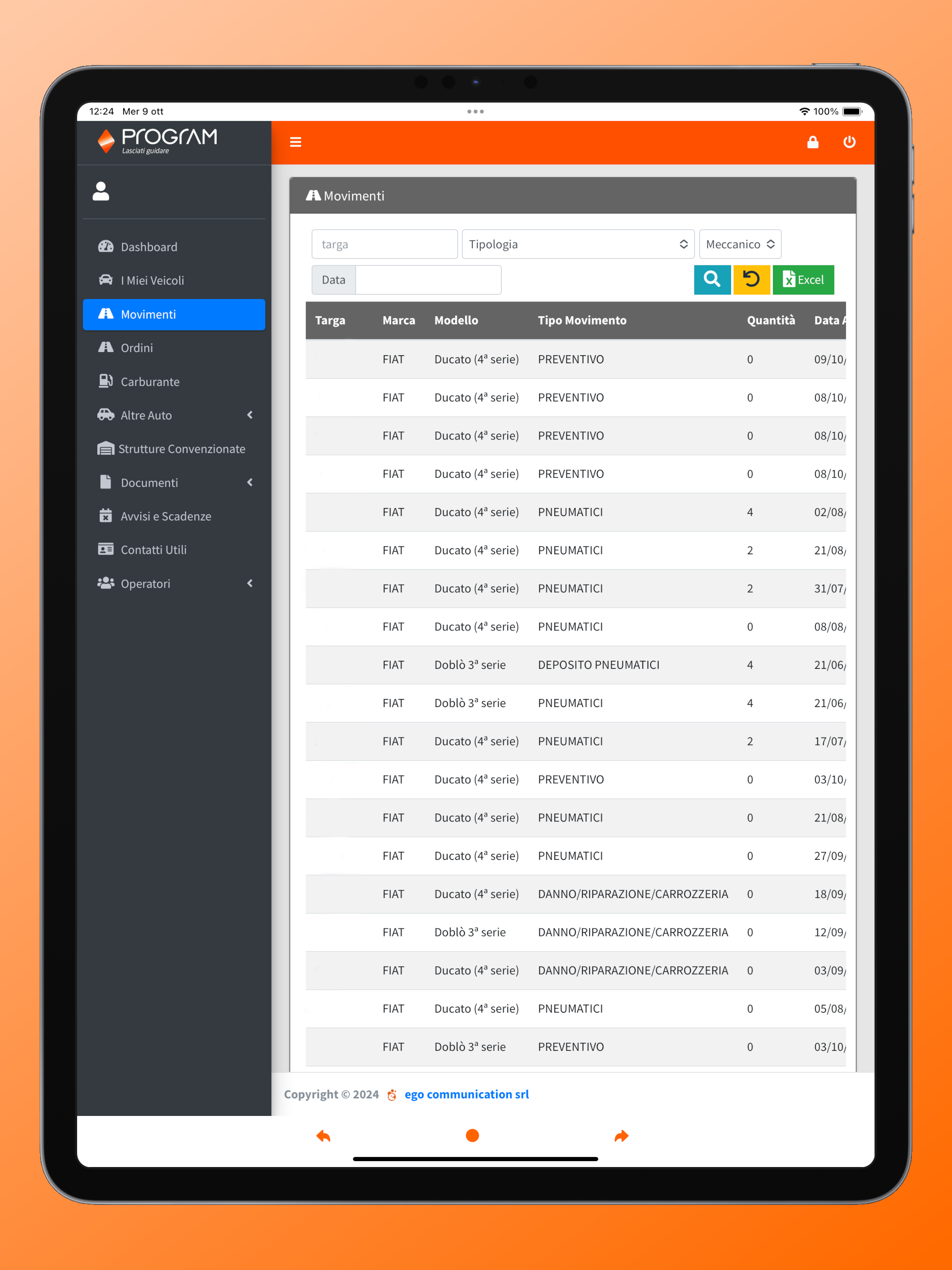Click date 27/09 in PNEUMATICI row

point(830,856)
